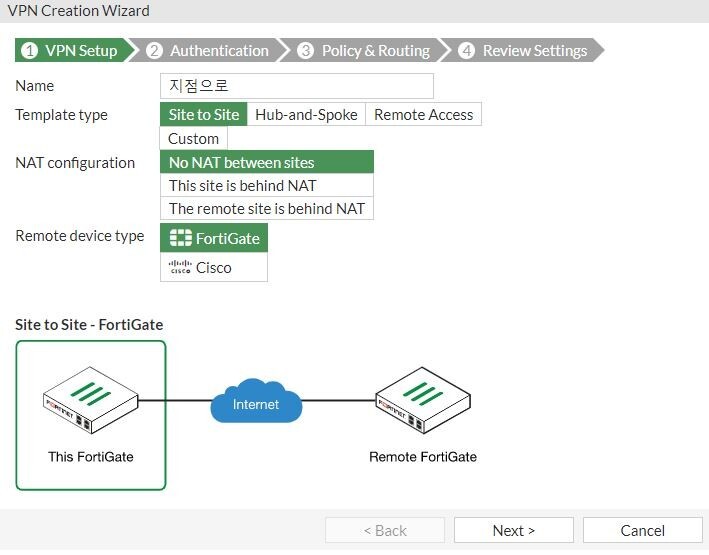Click the Internet cloud icon
The width and height of the screenshot is (709, 555).
(x=256, y=401)
